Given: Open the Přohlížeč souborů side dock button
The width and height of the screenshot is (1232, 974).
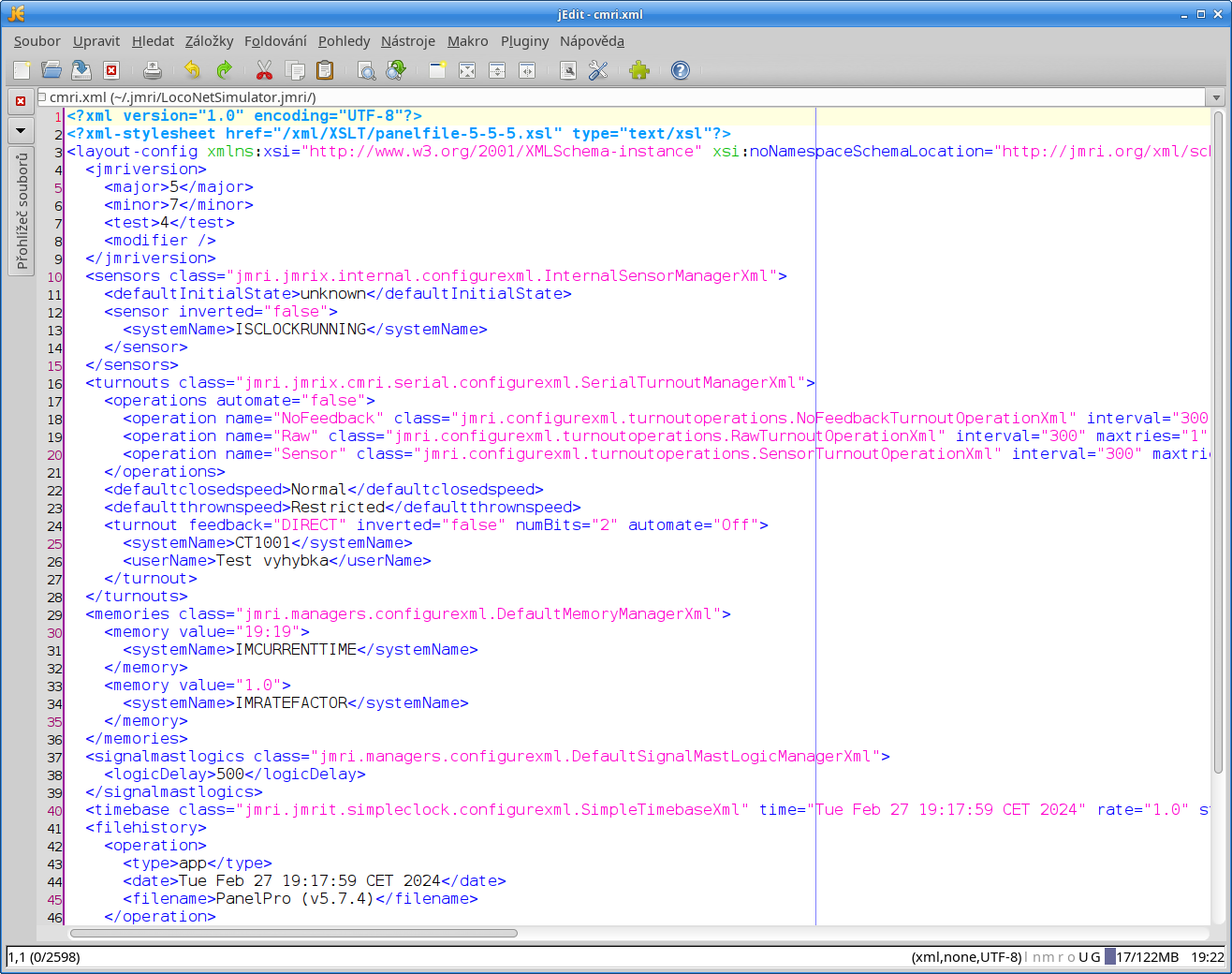Looking at the screenshot, I should coord(22,211).
